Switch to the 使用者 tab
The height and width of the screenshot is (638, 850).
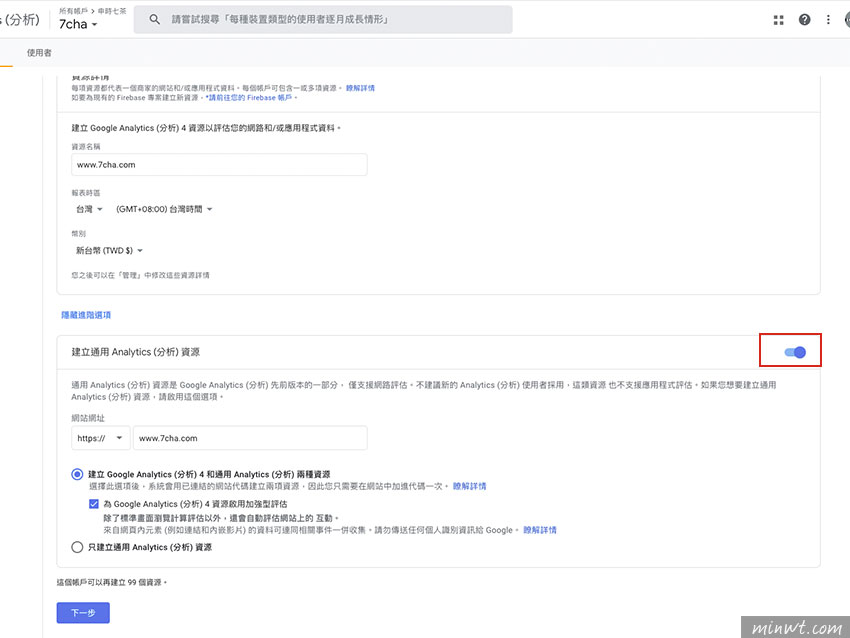coord(39,53)
